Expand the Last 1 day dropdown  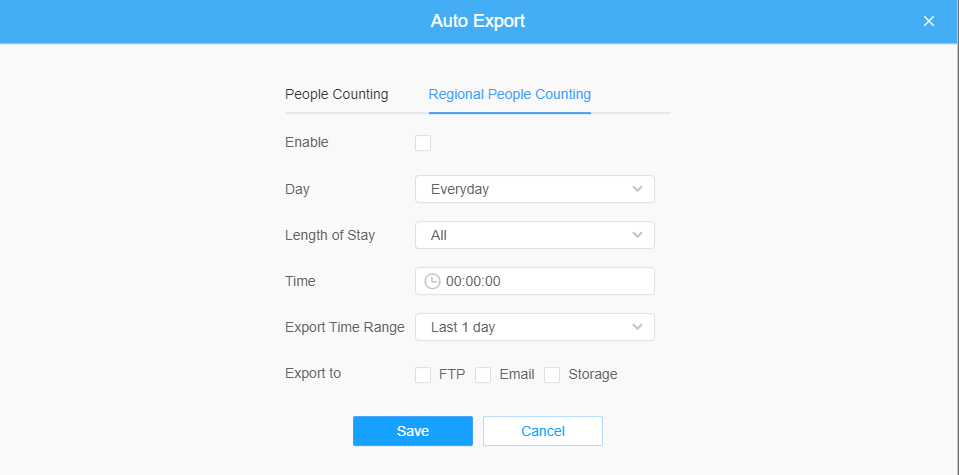click(535, 327)
